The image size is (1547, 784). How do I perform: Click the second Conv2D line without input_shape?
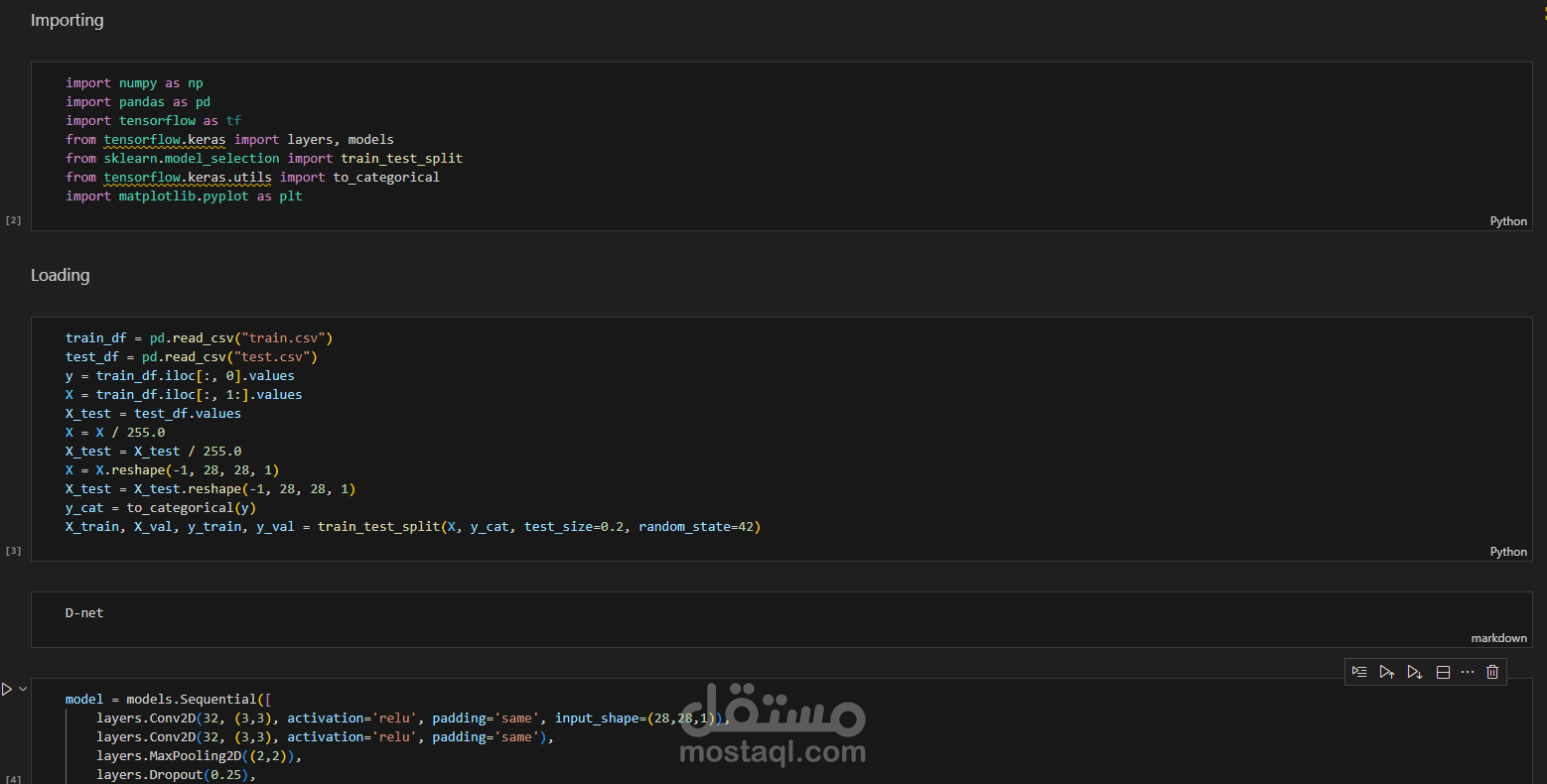click(x=325, y=737)
